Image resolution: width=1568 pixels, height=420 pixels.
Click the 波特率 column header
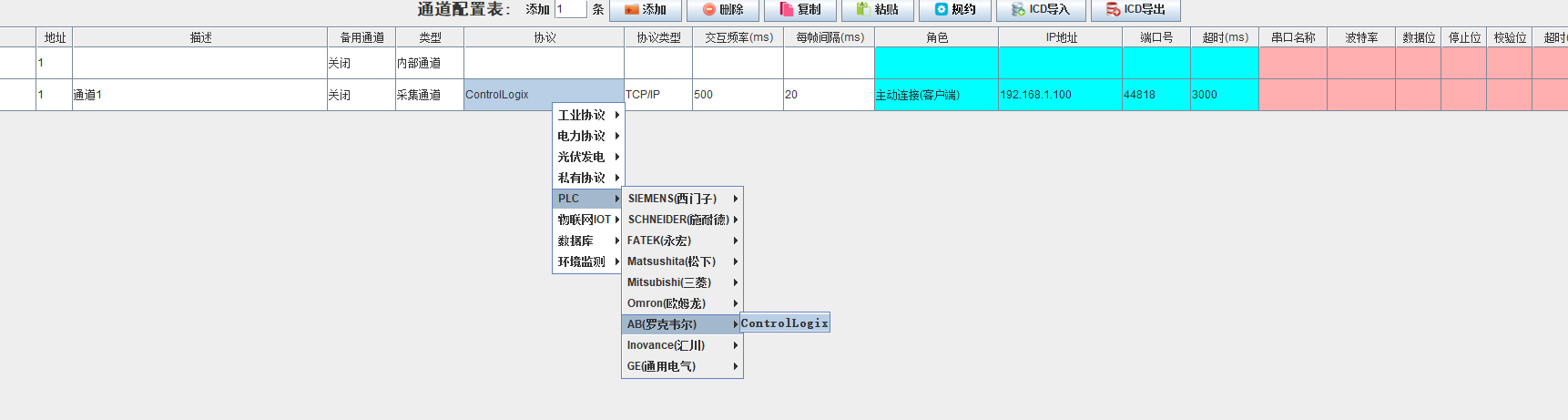(x=1360, y=37)
